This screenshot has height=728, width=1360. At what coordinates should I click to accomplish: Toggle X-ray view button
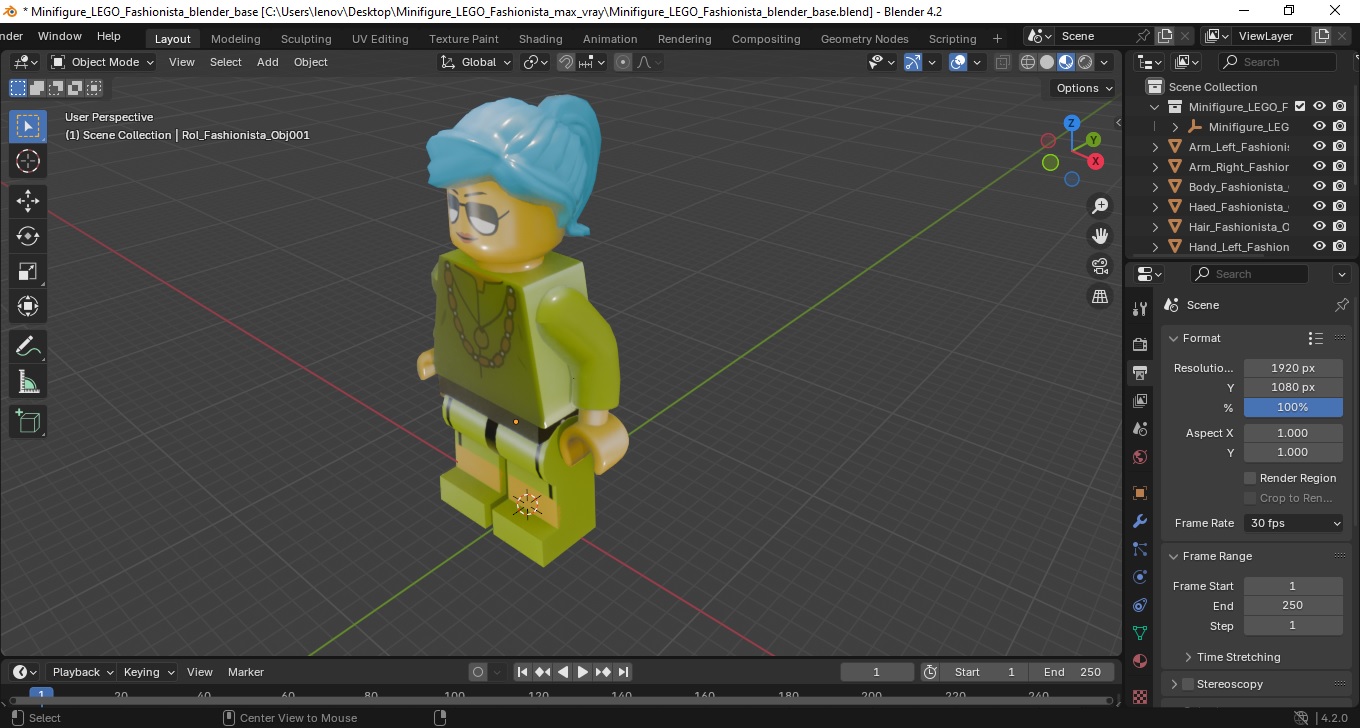(x=1002, y=62)
